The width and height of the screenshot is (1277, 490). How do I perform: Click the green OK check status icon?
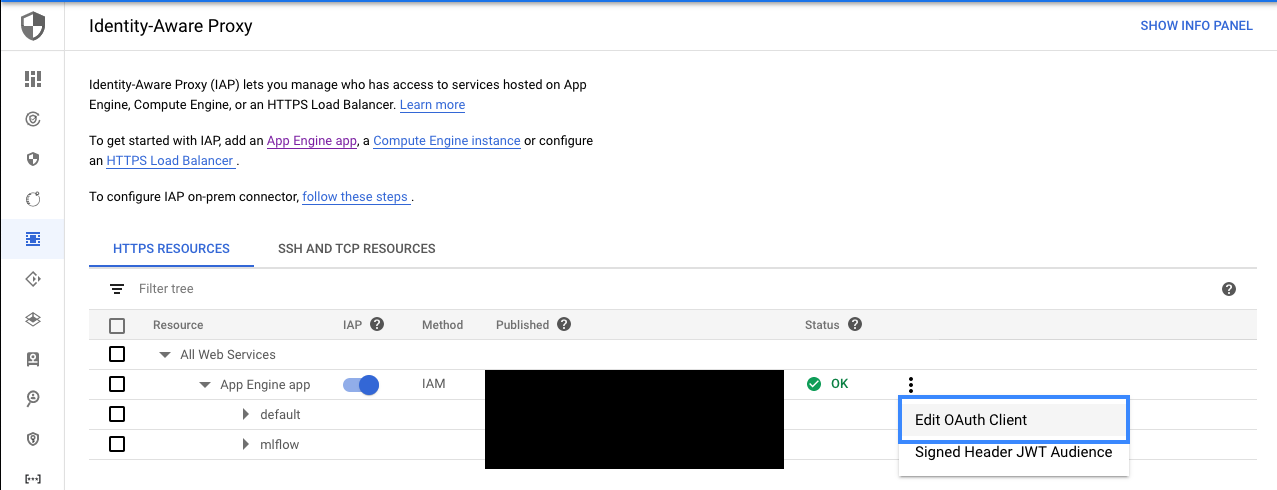[x=814, y=384]
